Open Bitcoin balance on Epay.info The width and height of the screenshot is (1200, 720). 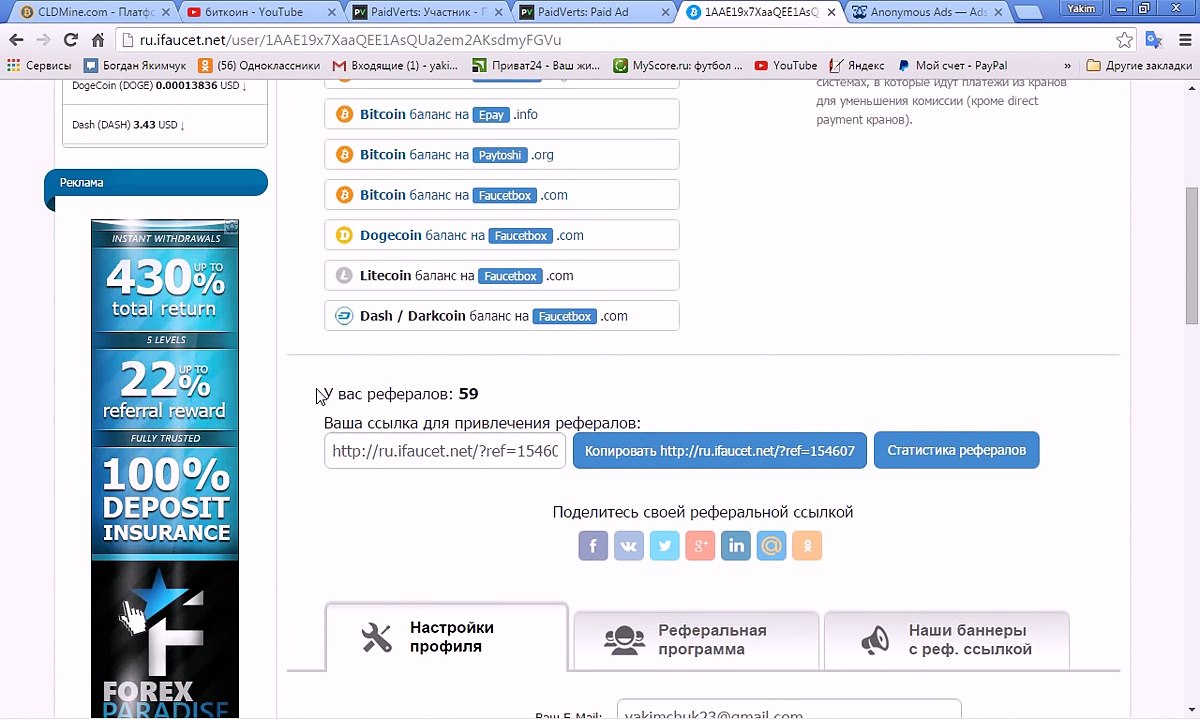[502, 114]
